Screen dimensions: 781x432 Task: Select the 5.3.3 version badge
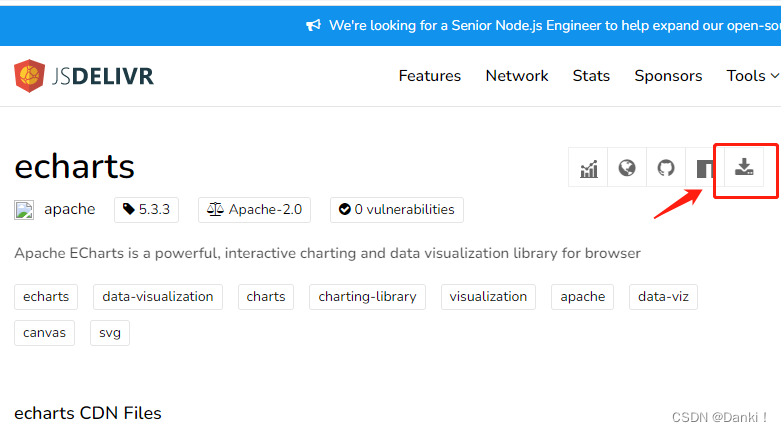(x=146, y=210)
